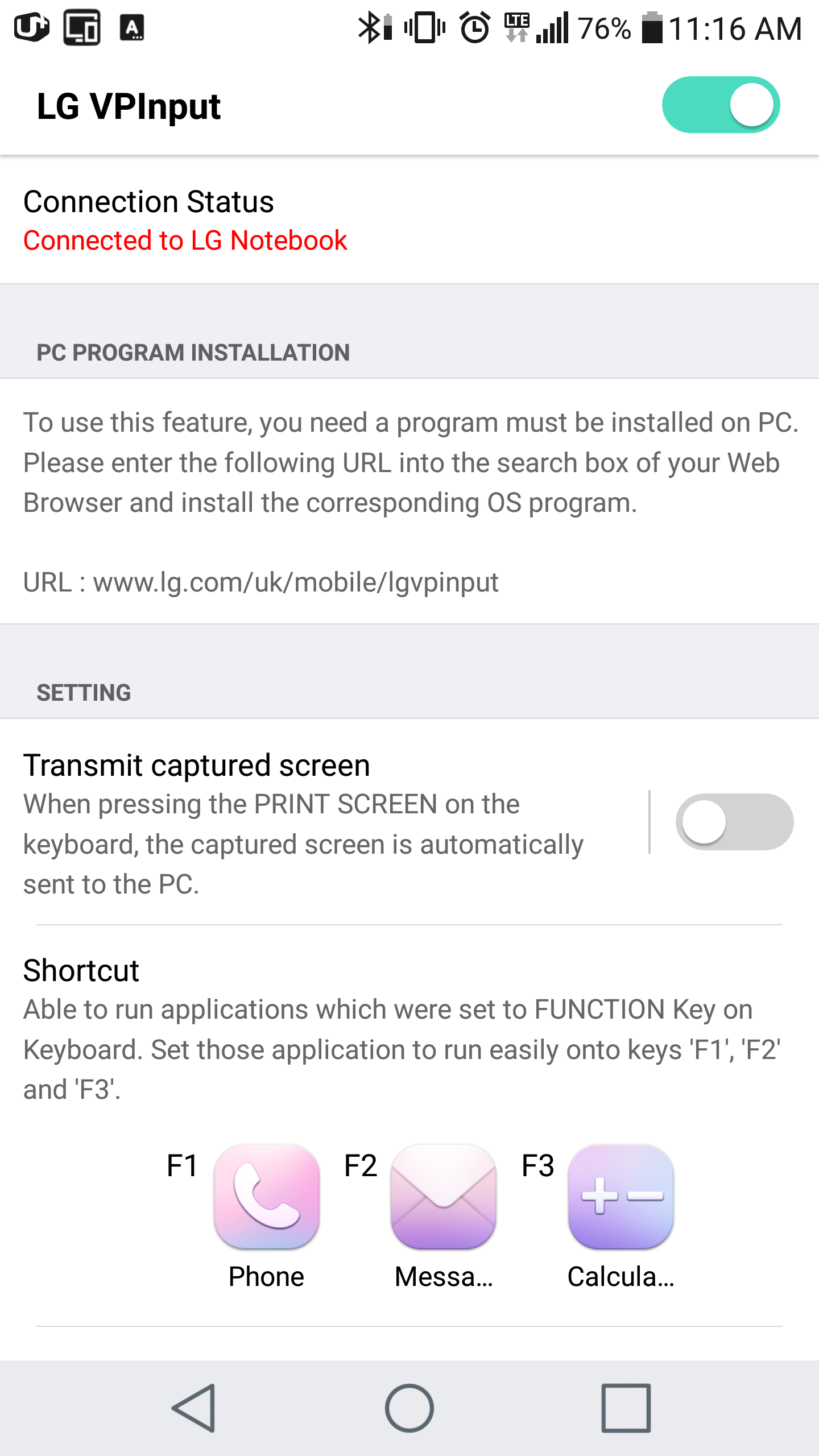The width and height of the screenshot is (819, 1456).
Task: Tap the Calculator icon for F3
Action: coord(621,1197)
